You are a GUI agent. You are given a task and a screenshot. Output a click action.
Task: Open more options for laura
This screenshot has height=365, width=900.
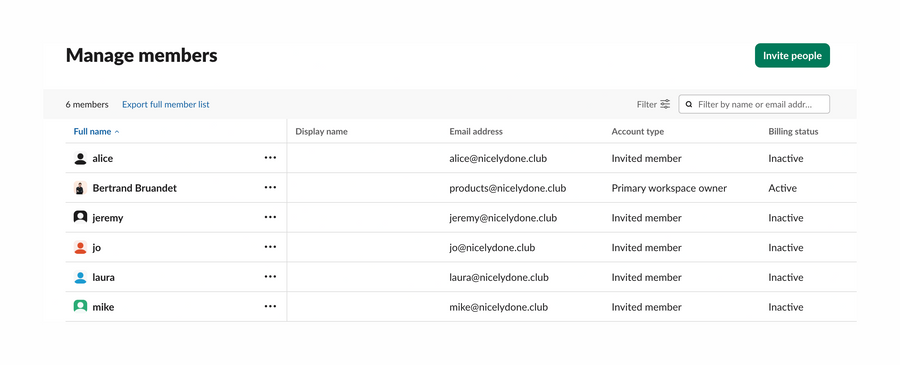[x=270, y=277]
